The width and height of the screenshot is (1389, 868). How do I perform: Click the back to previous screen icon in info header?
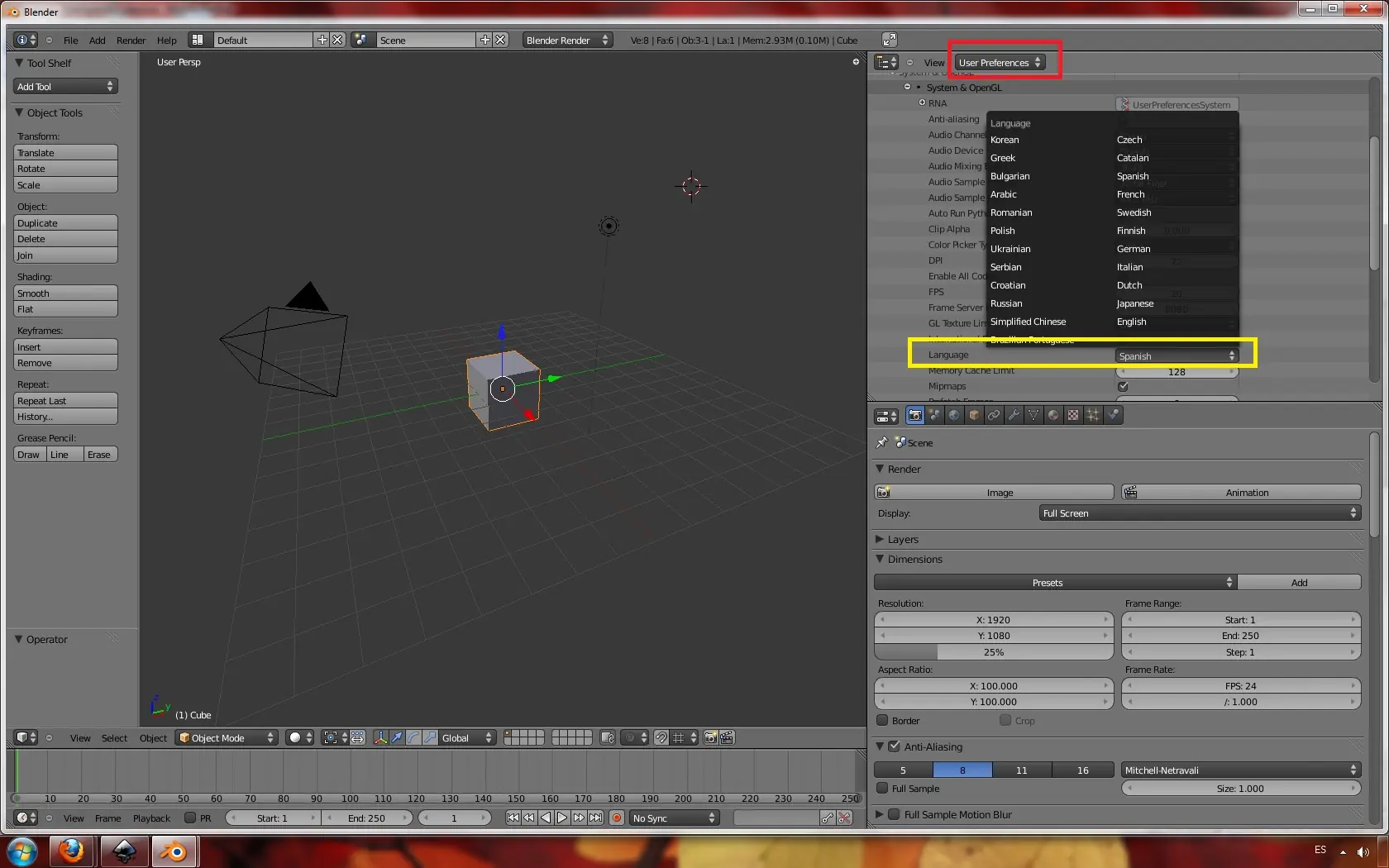889,40
